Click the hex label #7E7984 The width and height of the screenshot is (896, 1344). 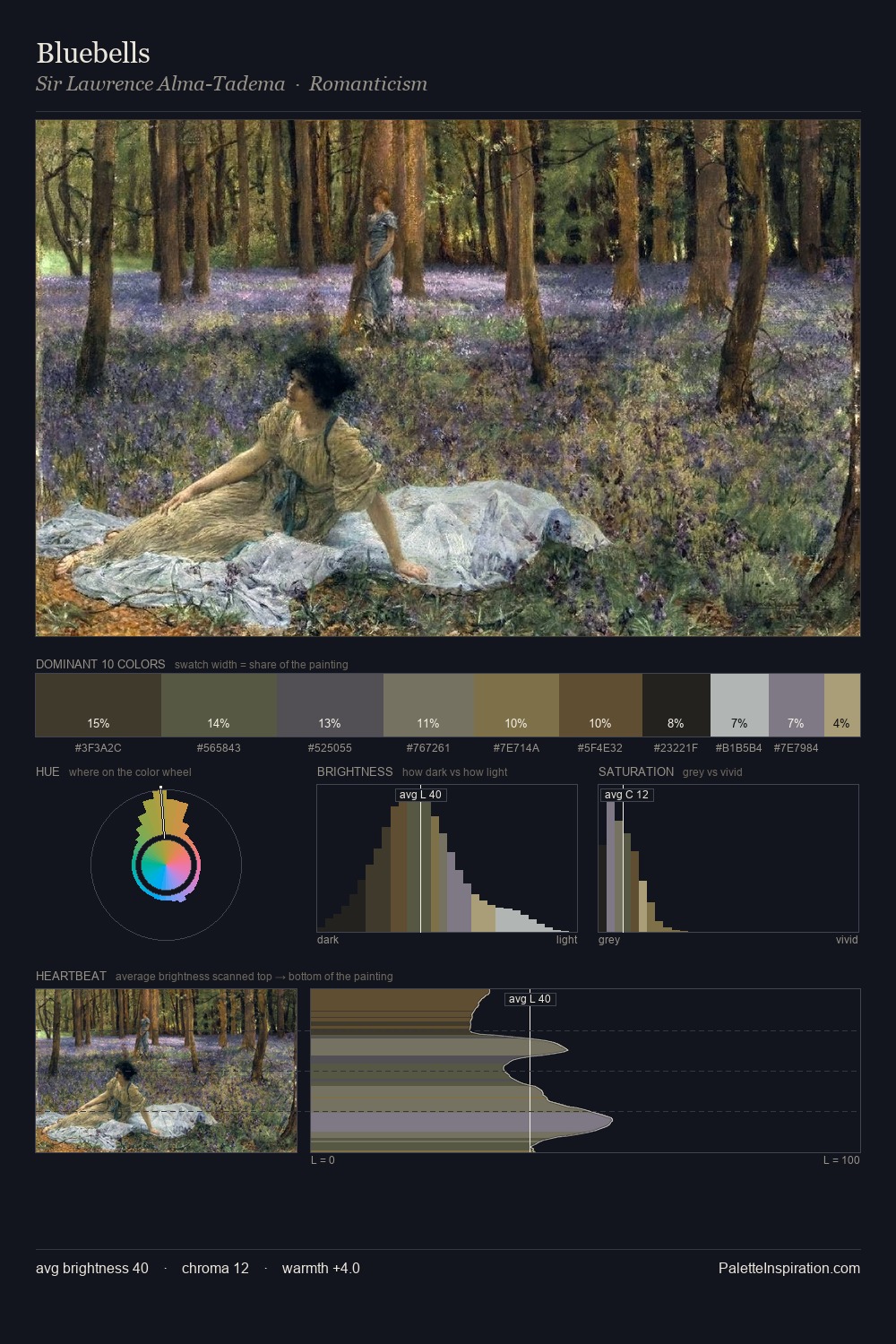pyautogui.click(x=797, y=747)
